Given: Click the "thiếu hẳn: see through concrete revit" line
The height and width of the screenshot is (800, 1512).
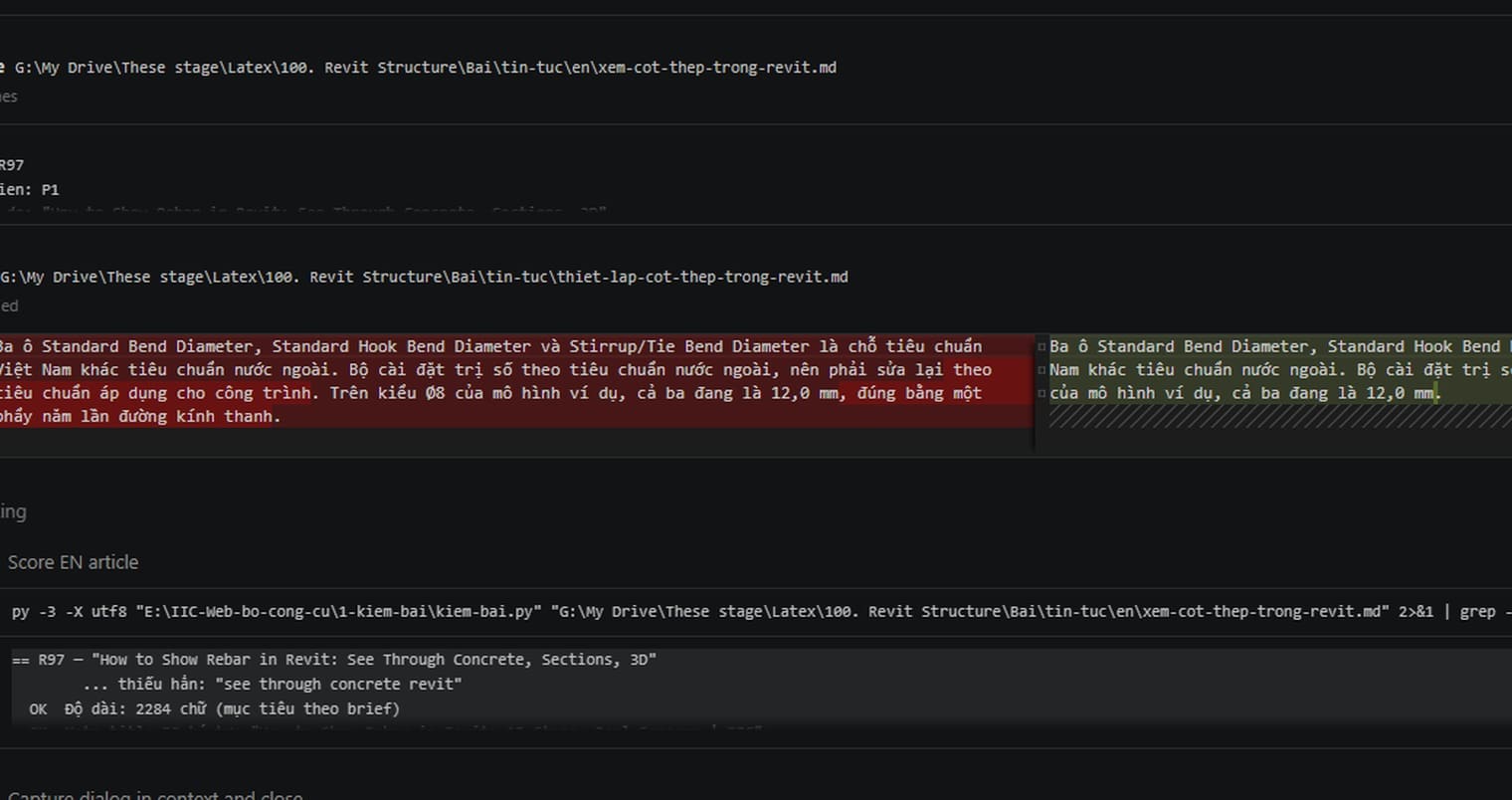Looking at the screenshot, I should point(273,685).
